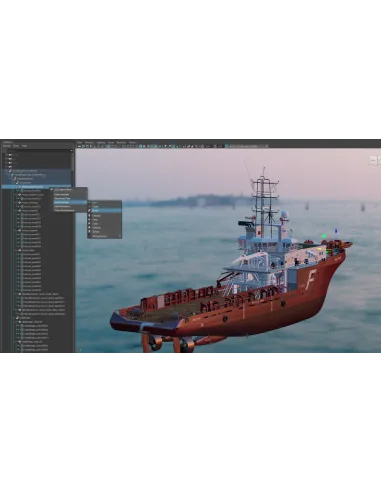Click the Outliner search field
381x492 pixels.
click(x=38, y=151)
